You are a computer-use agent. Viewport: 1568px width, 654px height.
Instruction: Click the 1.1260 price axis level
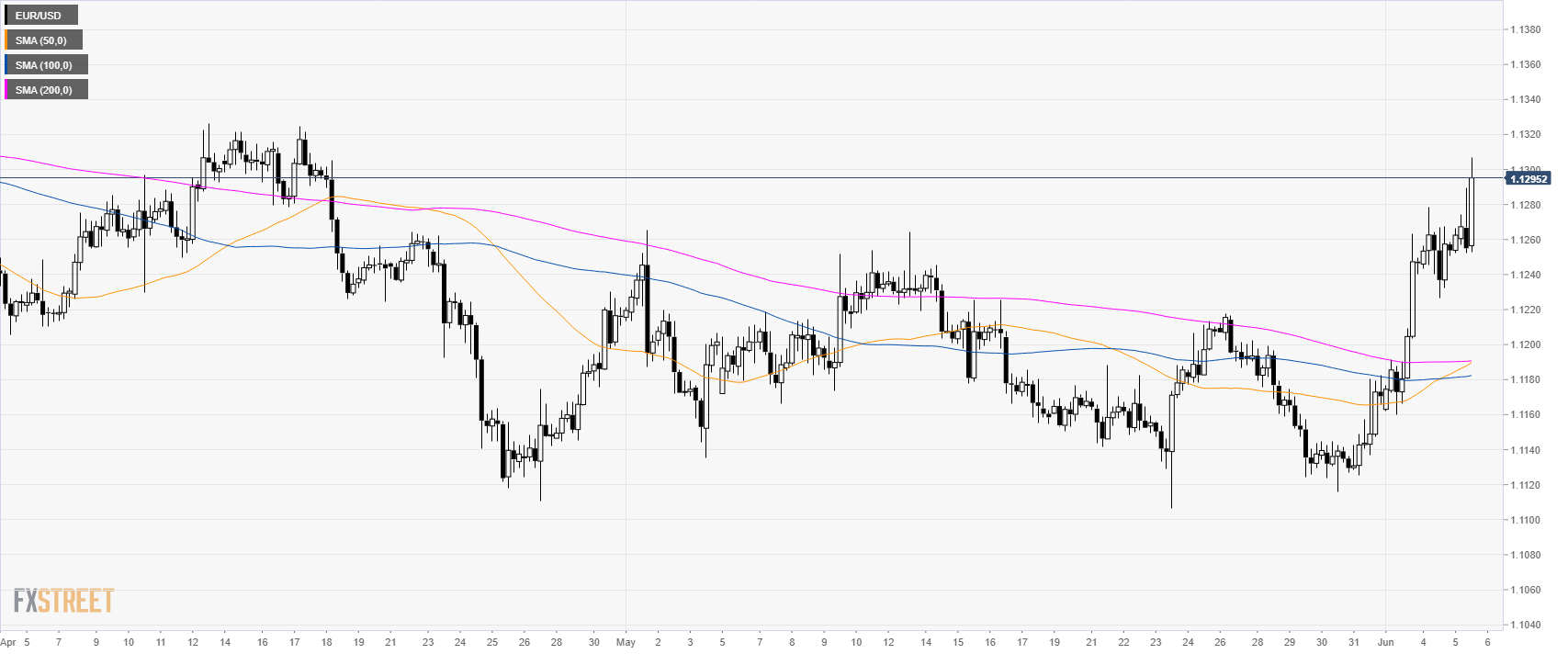1526,241
